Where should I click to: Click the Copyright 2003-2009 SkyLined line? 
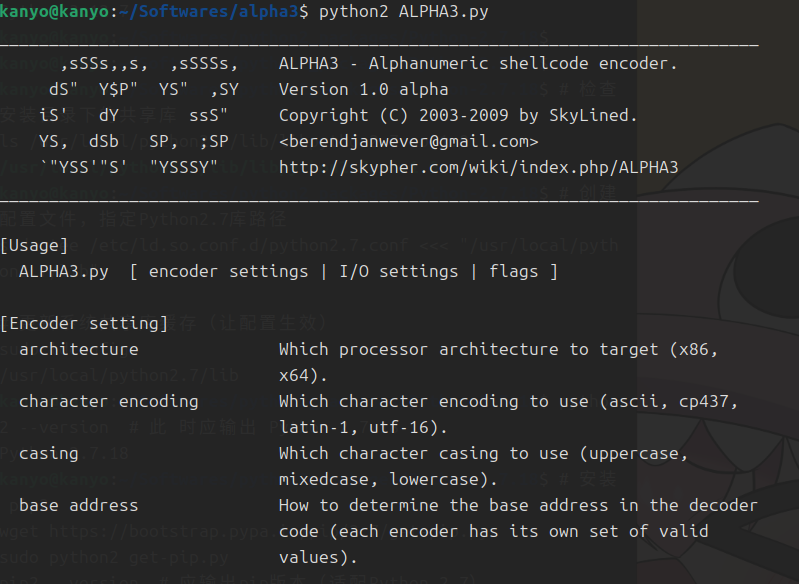(458, 115)
